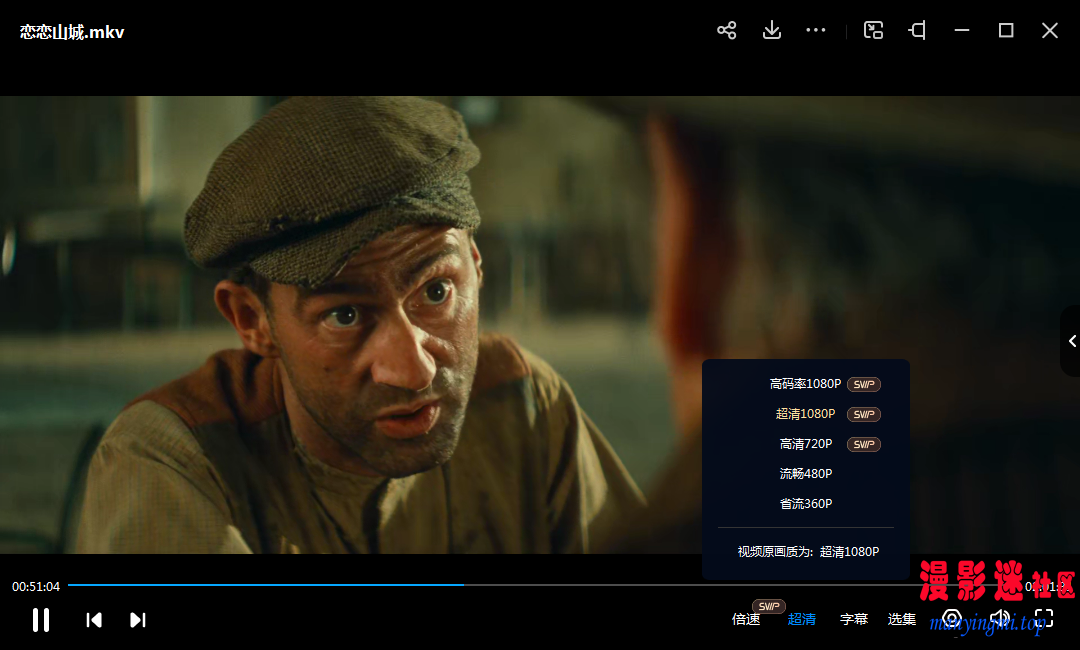Toggle always-on-top pin icon

[x=917, y=30]
